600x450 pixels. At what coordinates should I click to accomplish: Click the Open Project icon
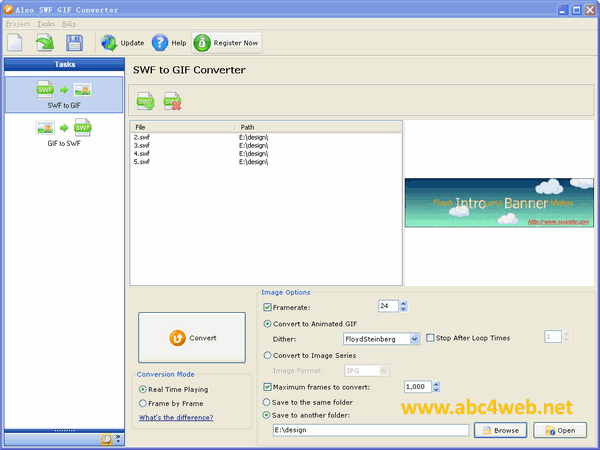click(45, 43)
